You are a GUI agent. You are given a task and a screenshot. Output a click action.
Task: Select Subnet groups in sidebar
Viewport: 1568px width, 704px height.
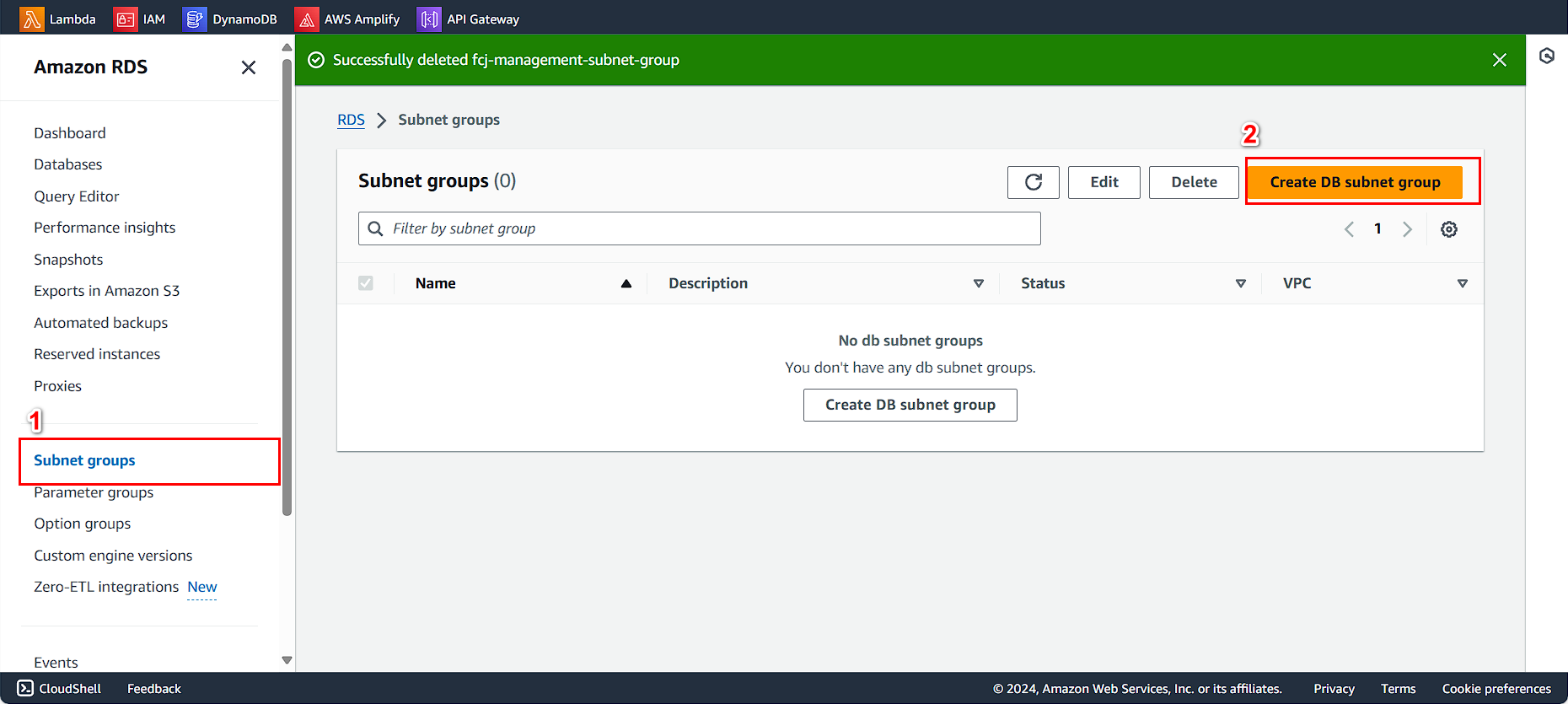click(x=84, y=460)
